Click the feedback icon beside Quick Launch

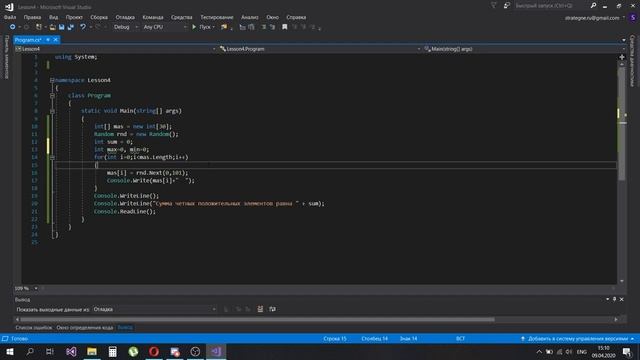tap(507, 6)
